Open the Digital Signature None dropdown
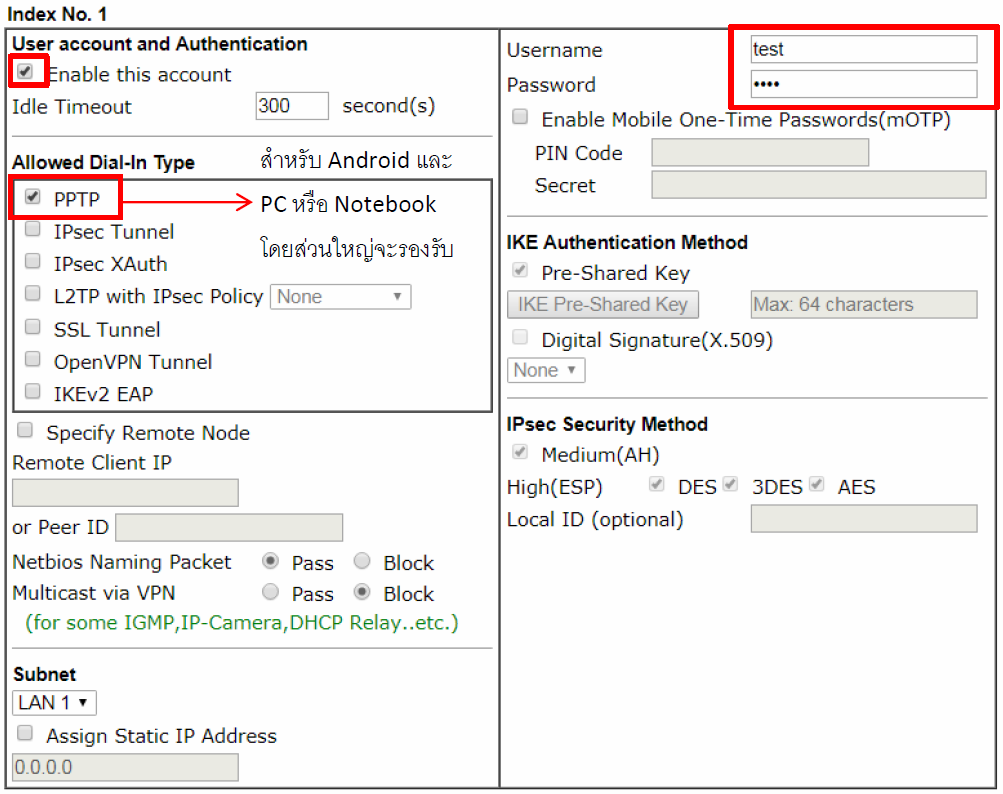 pos(546,370)
